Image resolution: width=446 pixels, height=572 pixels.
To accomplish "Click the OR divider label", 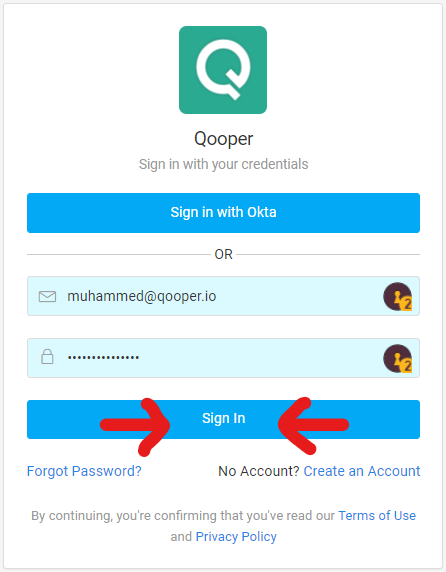I will 223,254.
